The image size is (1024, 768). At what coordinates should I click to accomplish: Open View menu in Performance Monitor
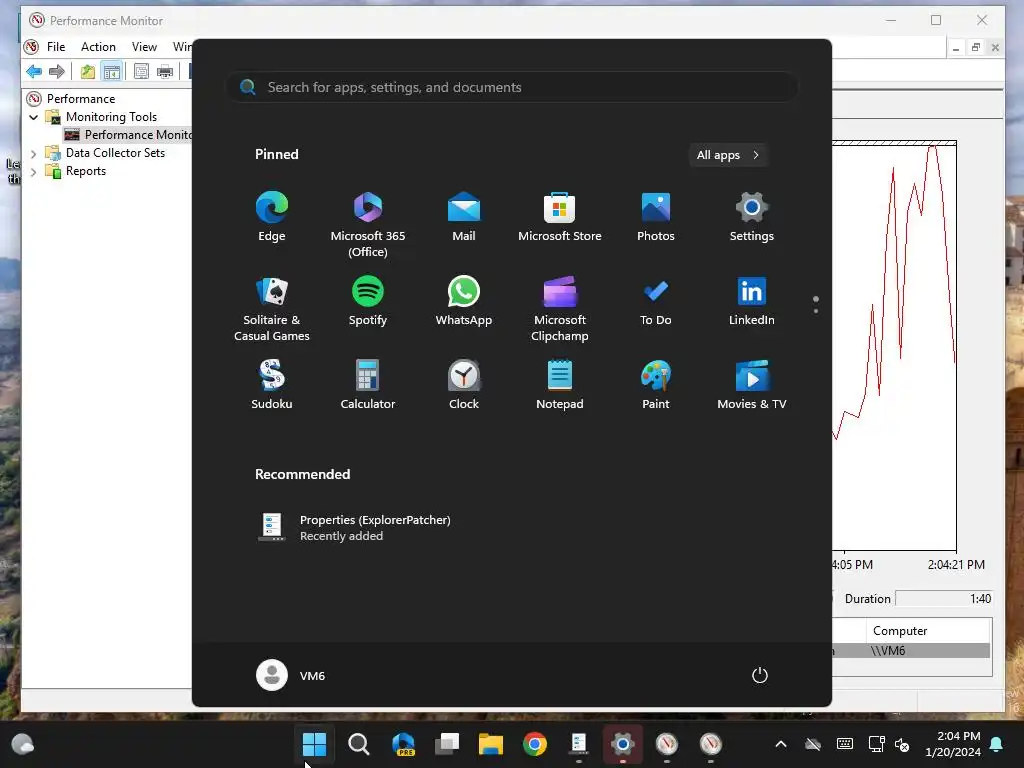click(144, 47)
